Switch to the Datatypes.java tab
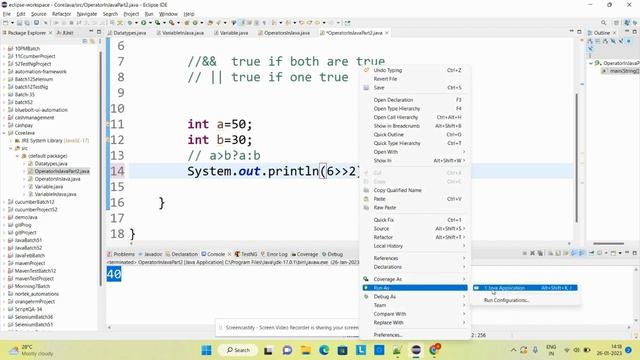 coord(129,33)
